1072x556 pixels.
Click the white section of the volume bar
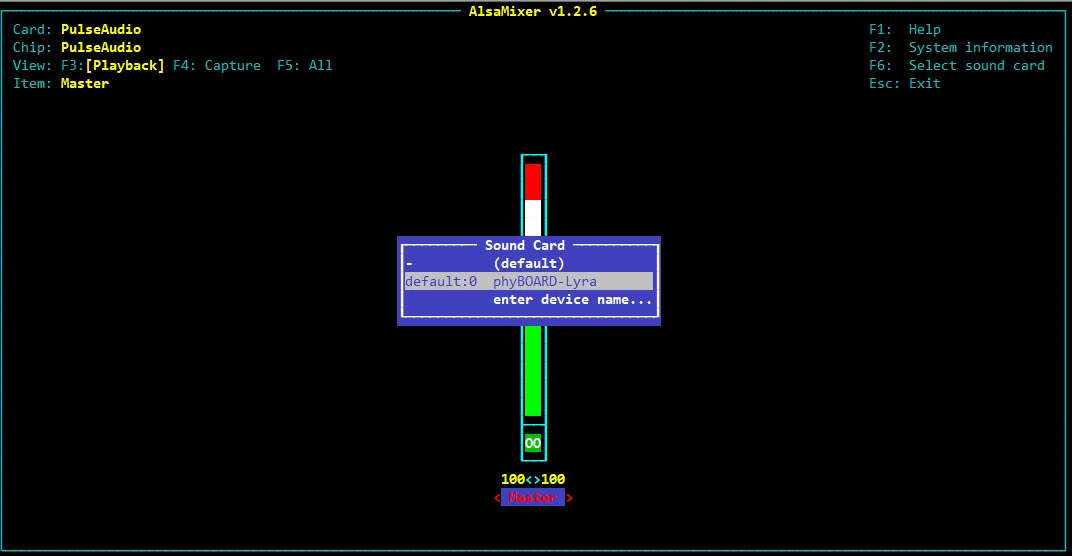[x=533, y=217]
